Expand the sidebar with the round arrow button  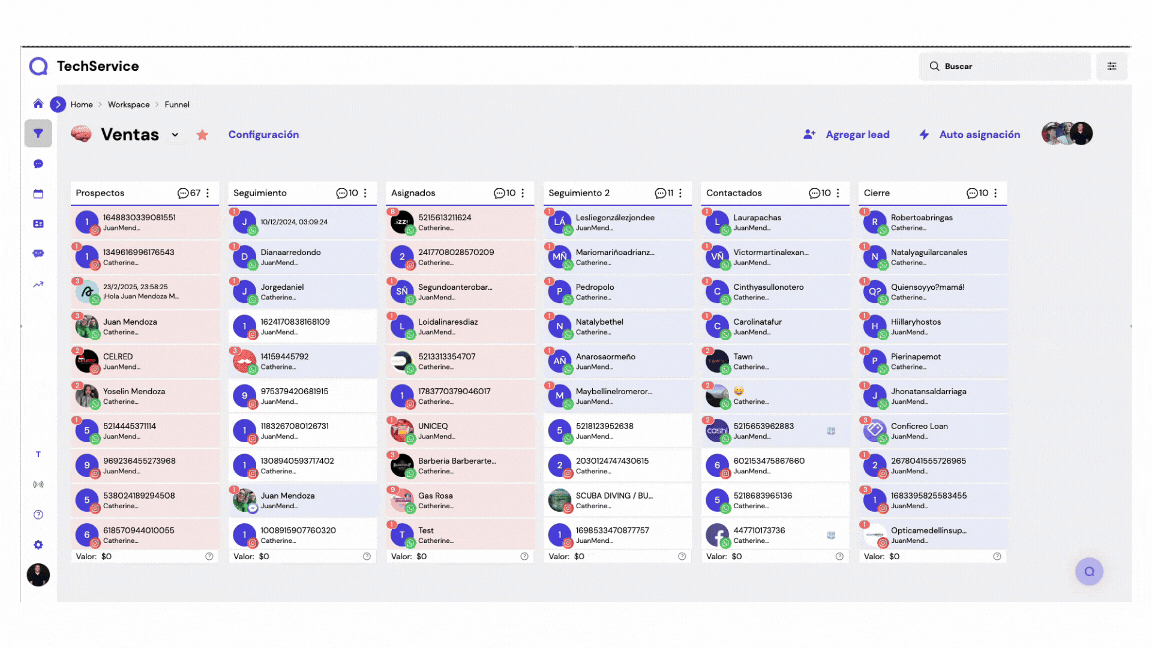pyautogui.click(x=58, y=104)
